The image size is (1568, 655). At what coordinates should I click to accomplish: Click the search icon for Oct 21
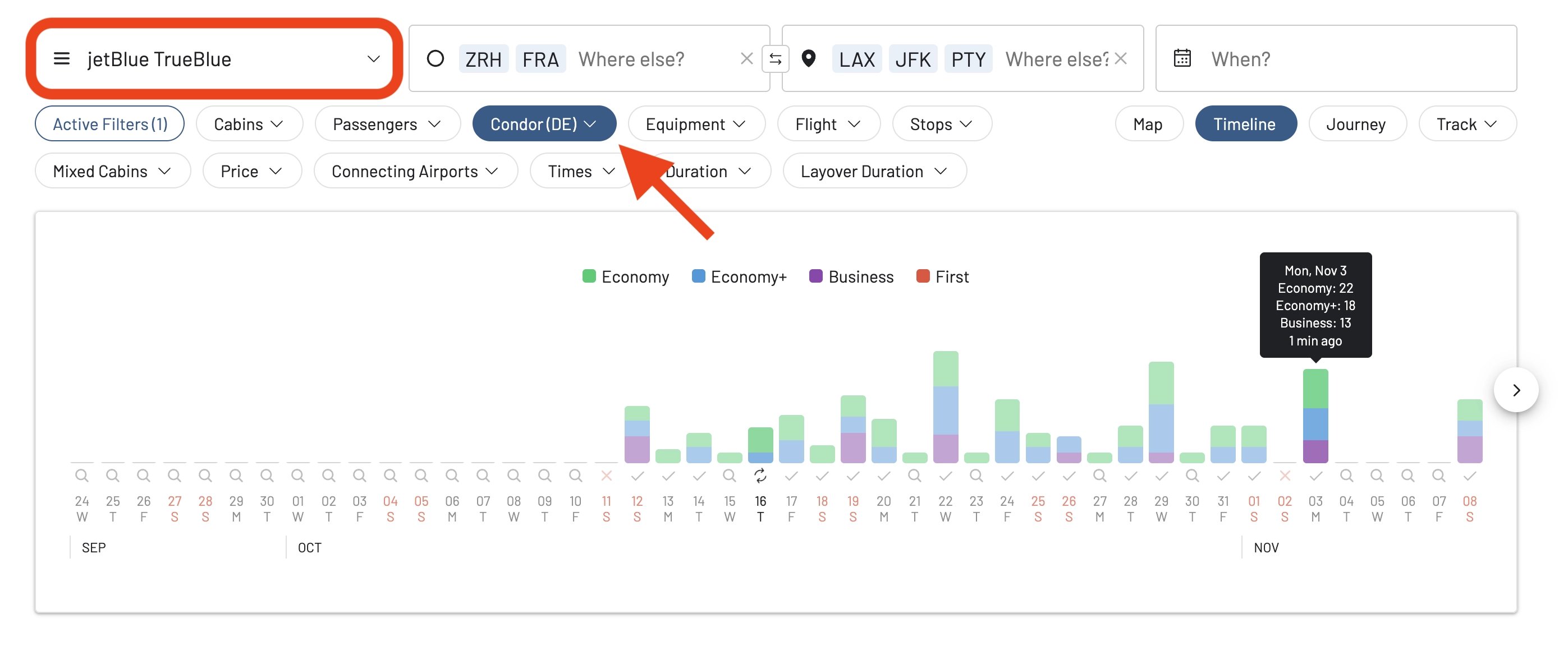(914, 476)
